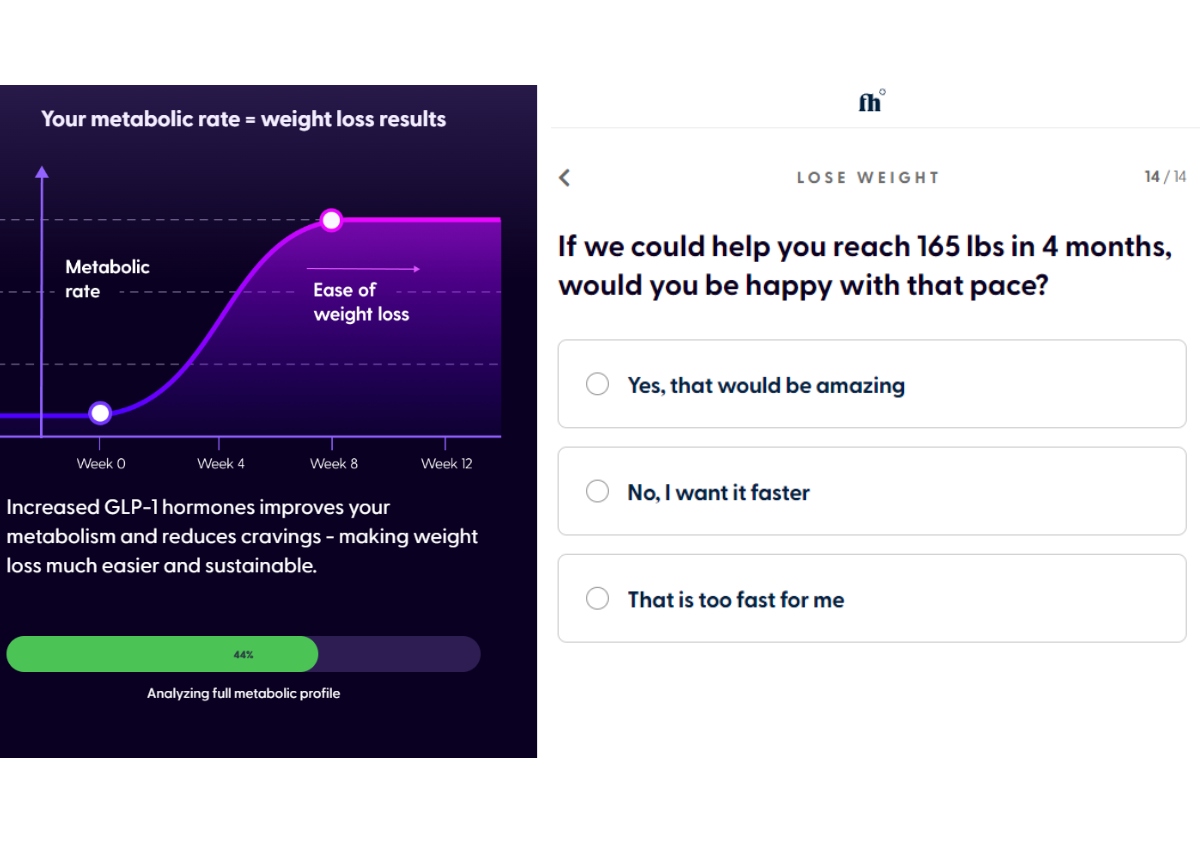This screenshot has width=1200, height=850.
Task: Click "Analyzing full metabolic profile" text
Action: tap(243, 693)
